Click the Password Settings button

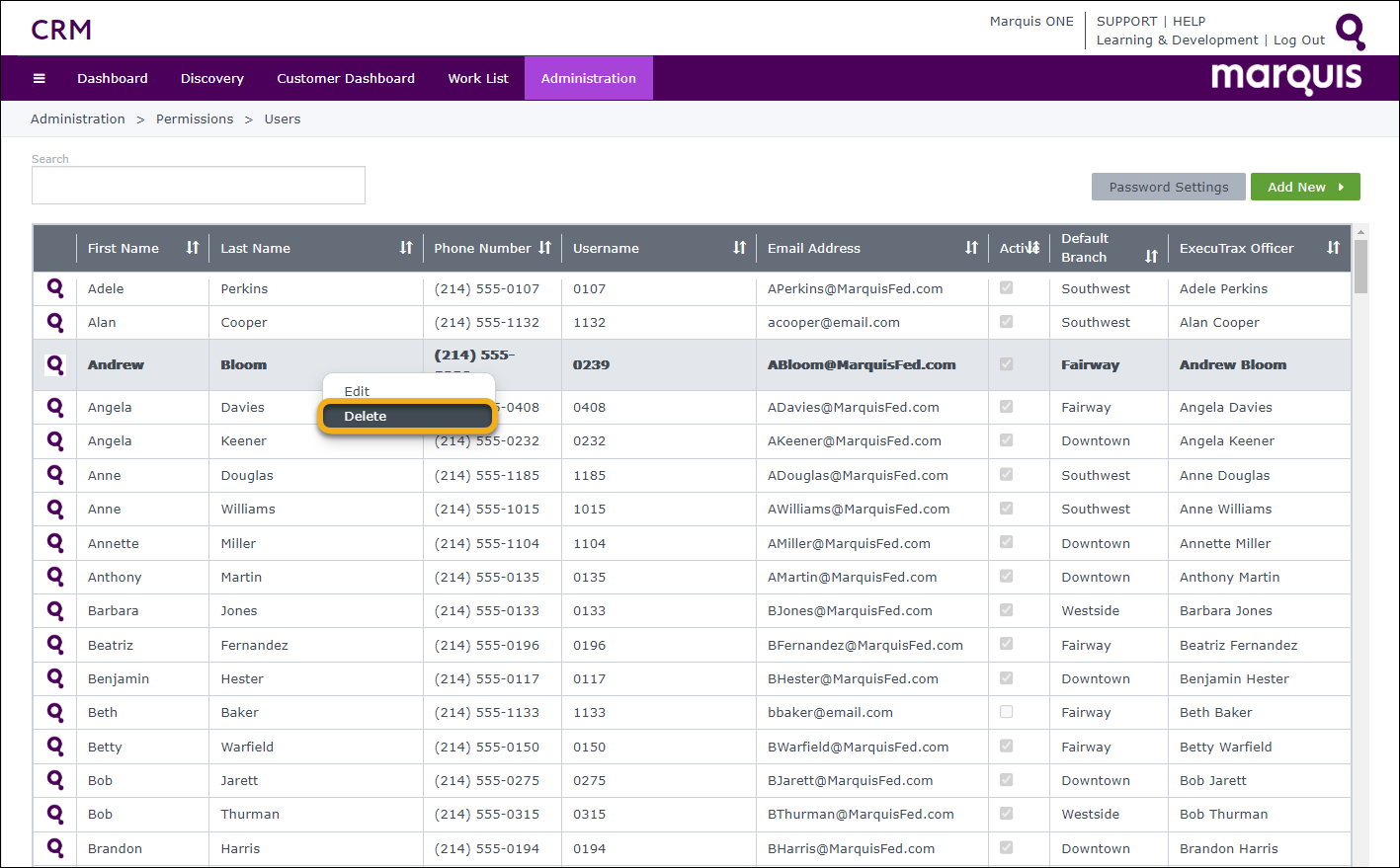click(x=1169, y=187)
